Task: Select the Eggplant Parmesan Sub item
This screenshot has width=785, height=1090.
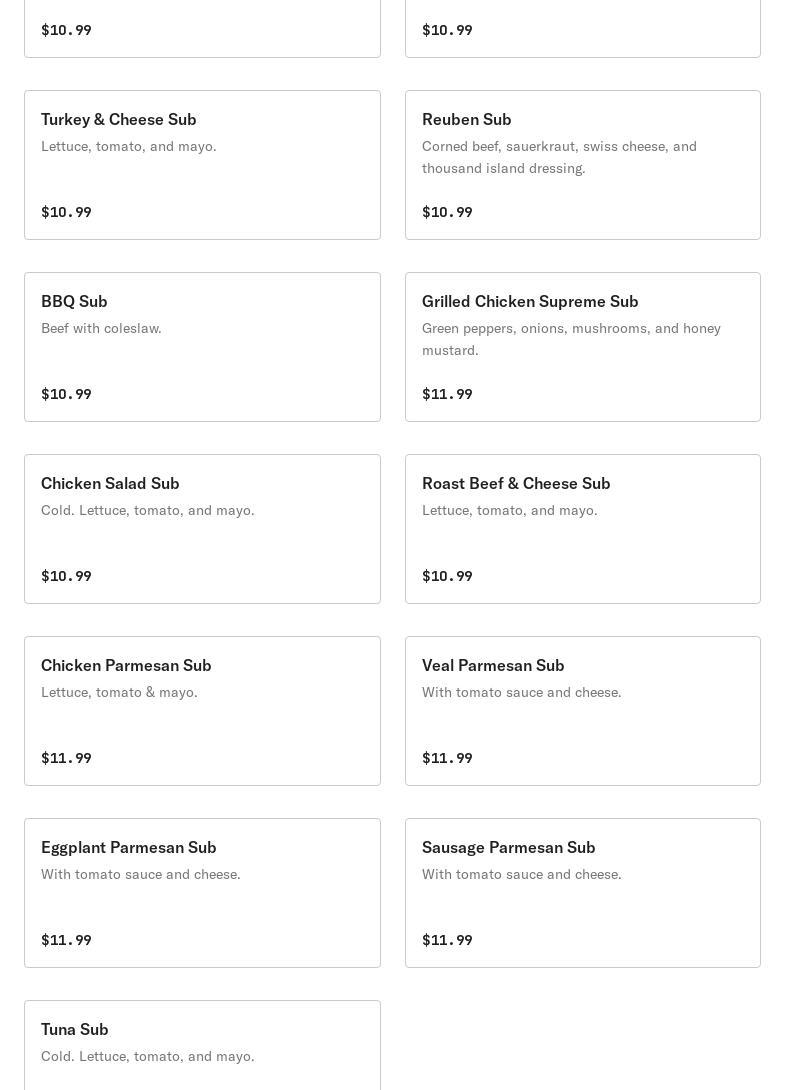Action: pyautogui.click(x=202, y=893)
